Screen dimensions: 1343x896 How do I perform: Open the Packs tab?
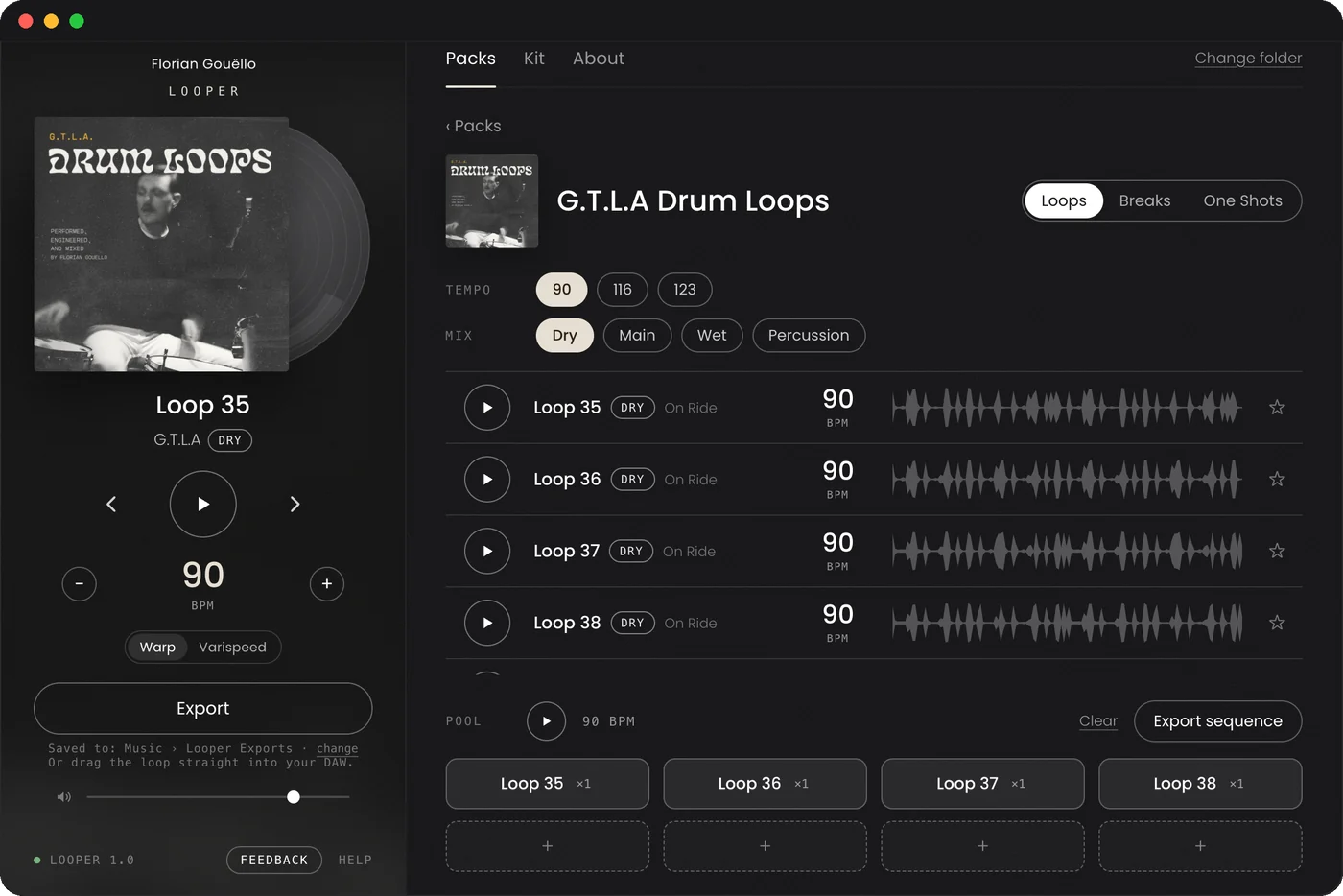click(471, 59)
